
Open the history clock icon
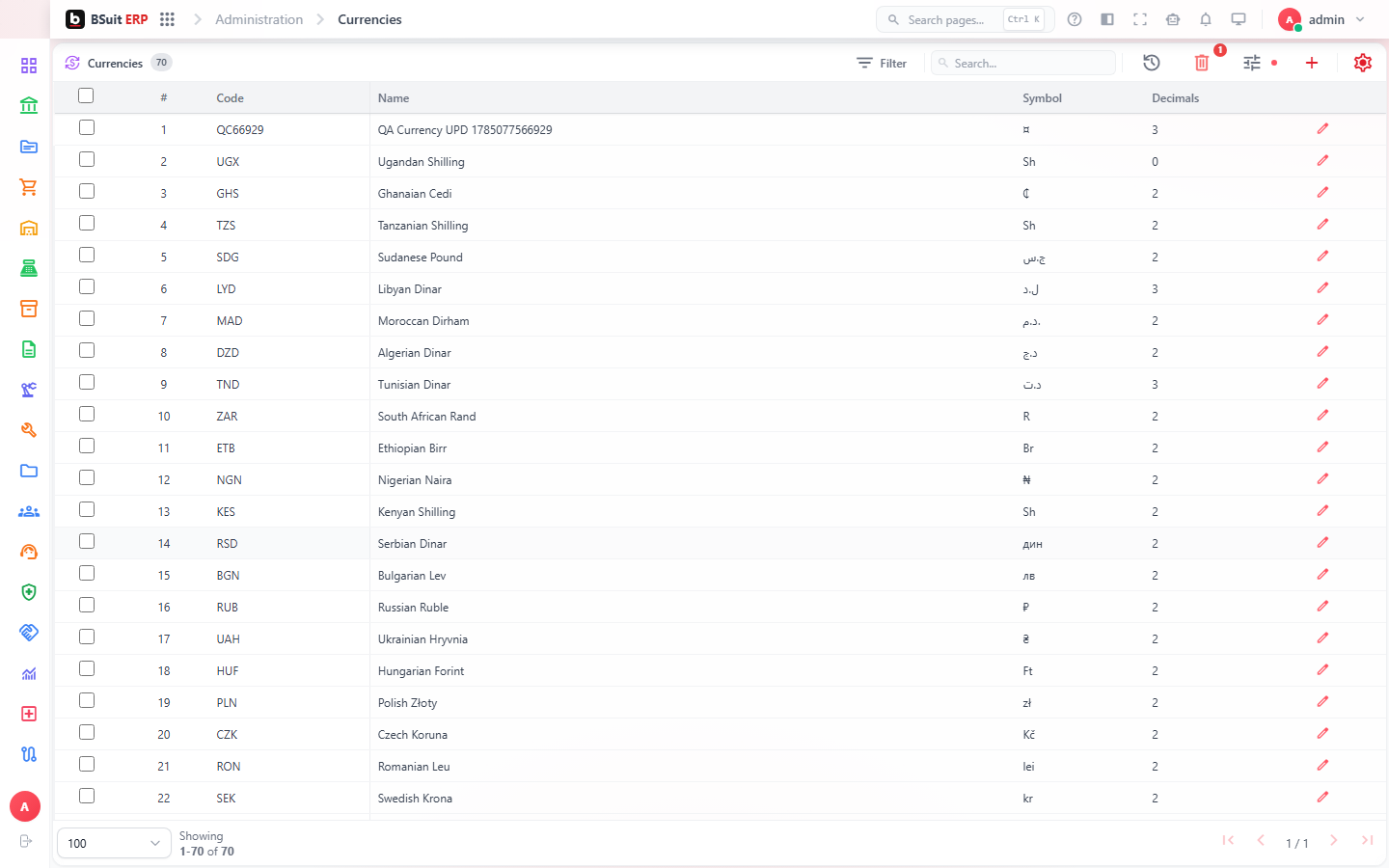(x=1152, y=63)
